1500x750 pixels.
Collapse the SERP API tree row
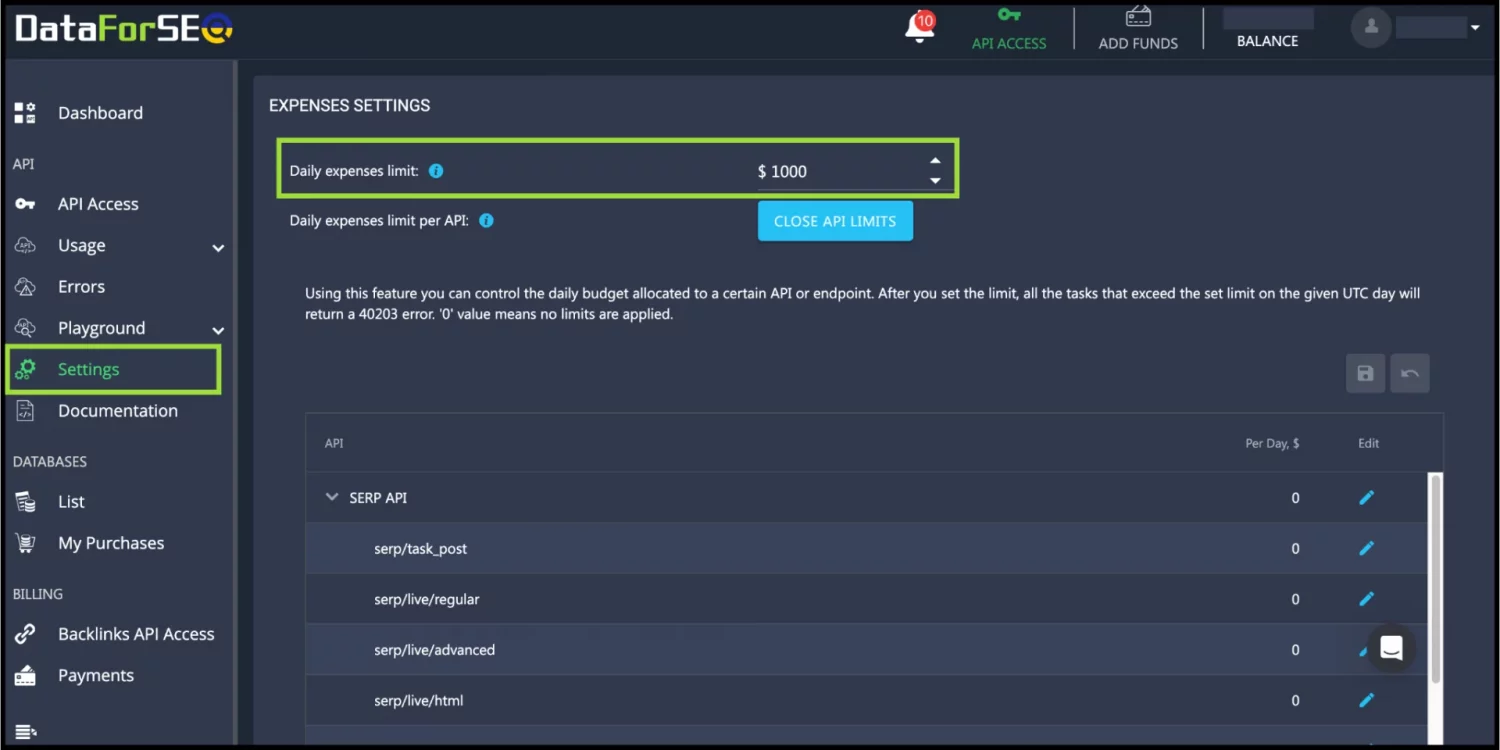(x=332, y=497)
